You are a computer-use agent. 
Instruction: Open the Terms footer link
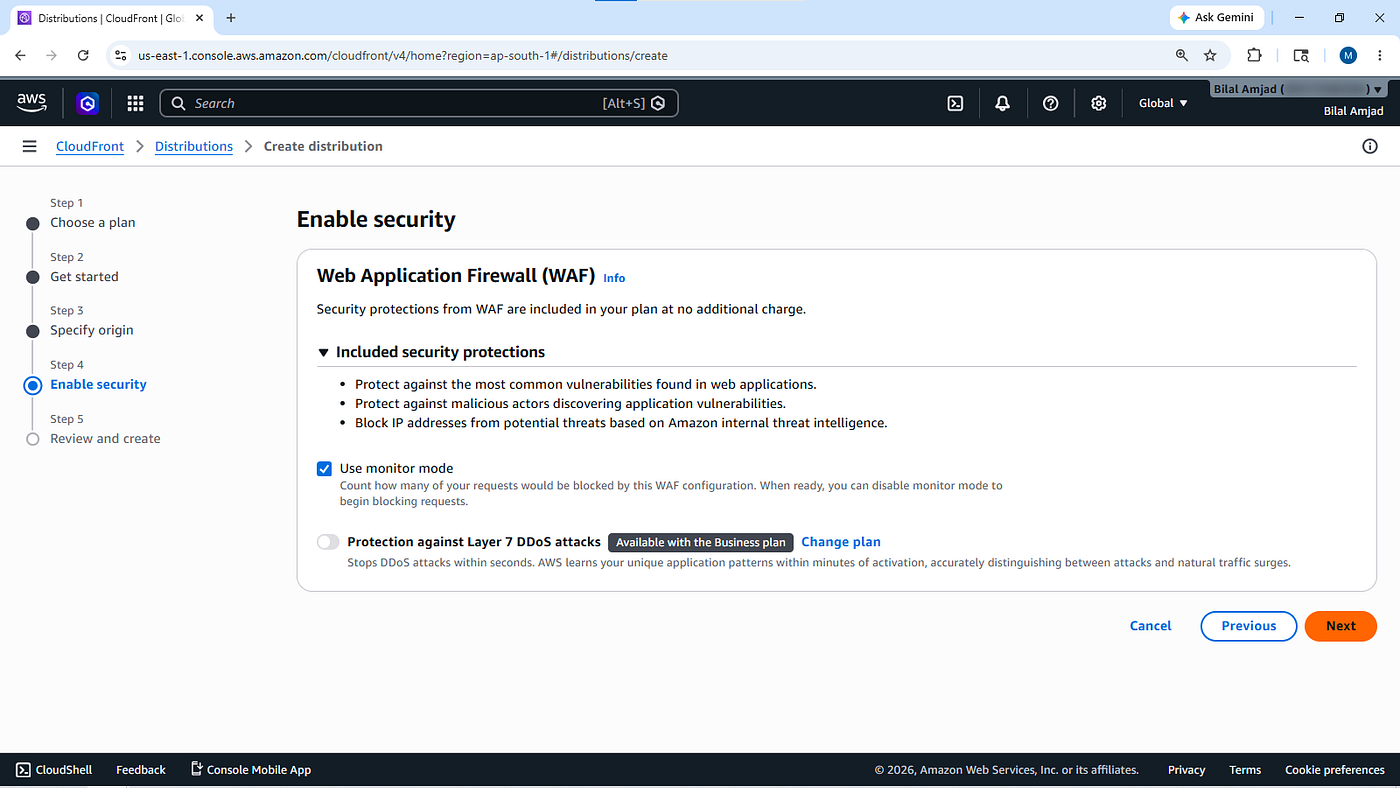(x=1245, y=770)
